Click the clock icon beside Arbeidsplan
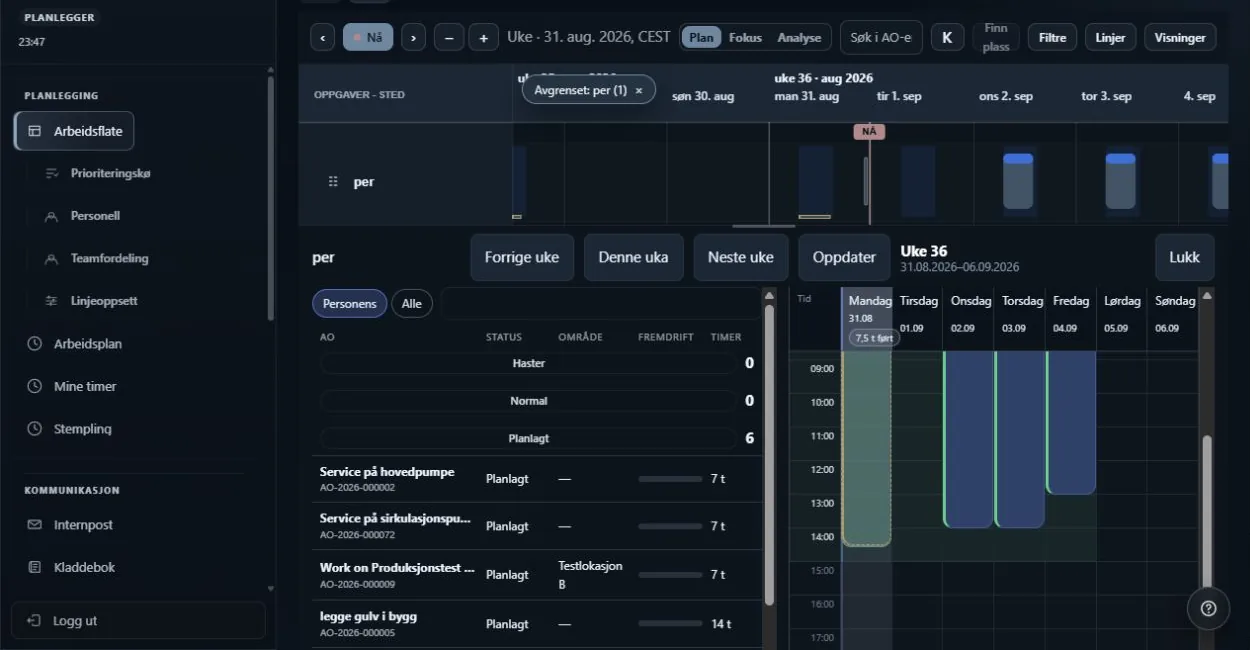The height and width of the screenshot is (650, 1250). click(x=34, y=344)
